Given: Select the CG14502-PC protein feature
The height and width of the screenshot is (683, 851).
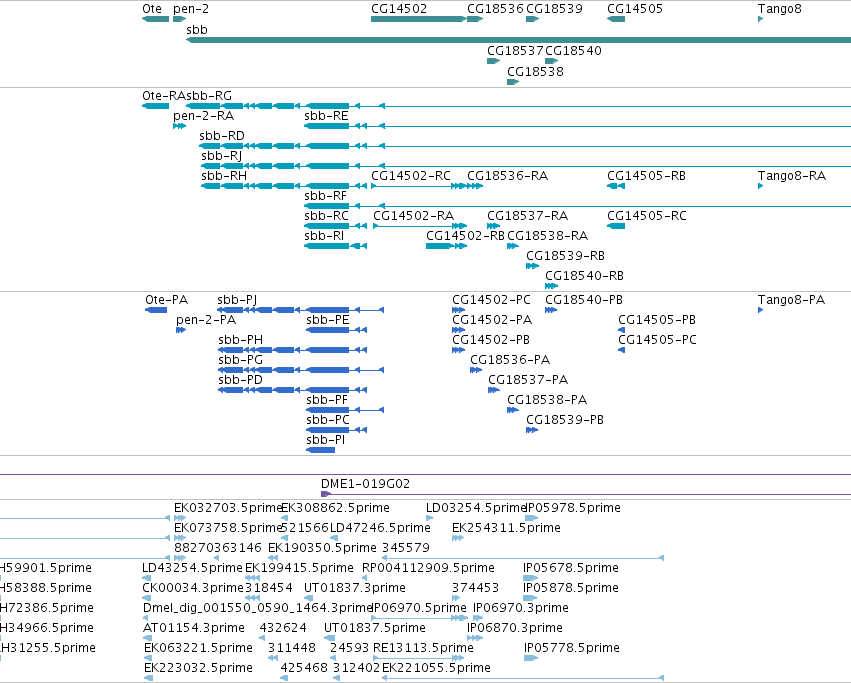Looking at the screenshot, I should [459, 310].
